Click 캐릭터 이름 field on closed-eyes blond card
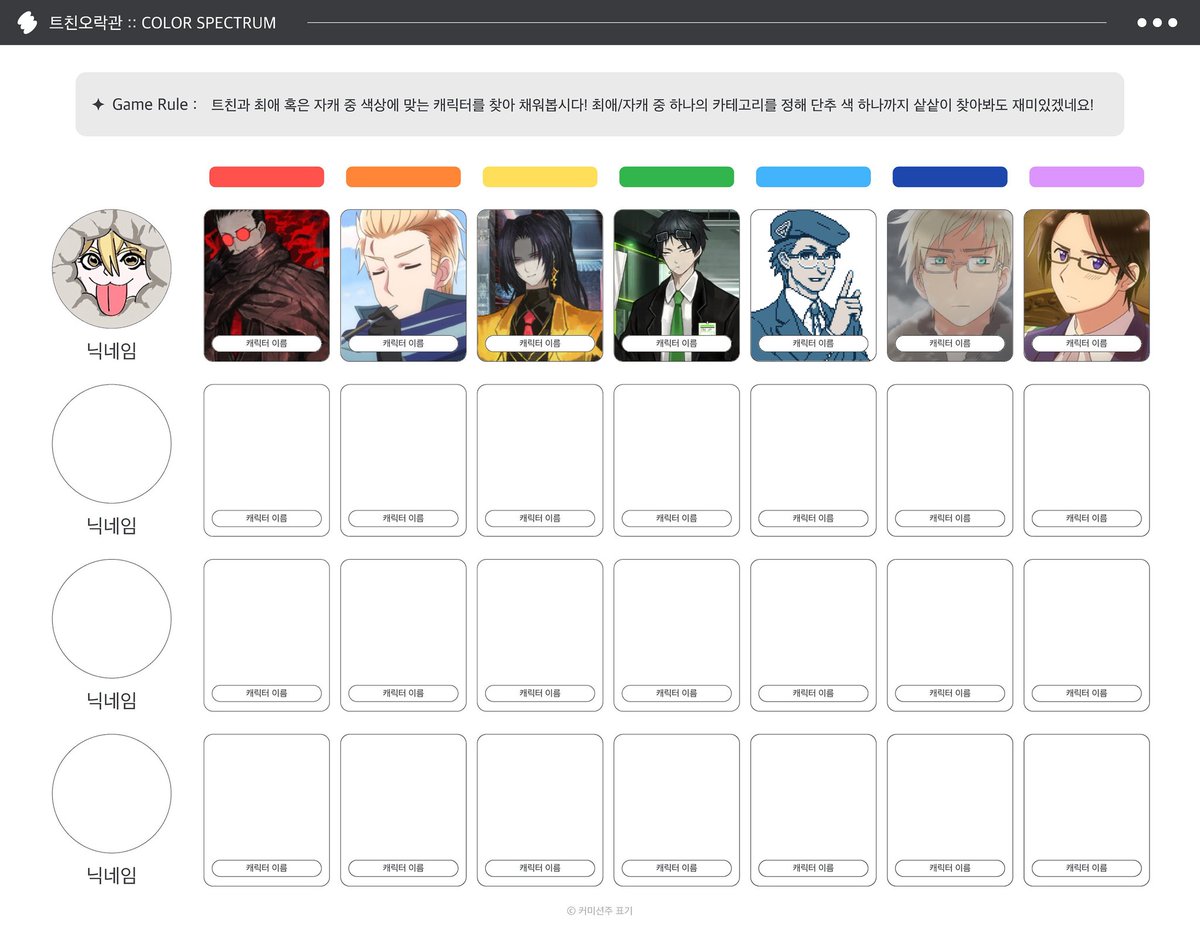 (x=403, y=343)
